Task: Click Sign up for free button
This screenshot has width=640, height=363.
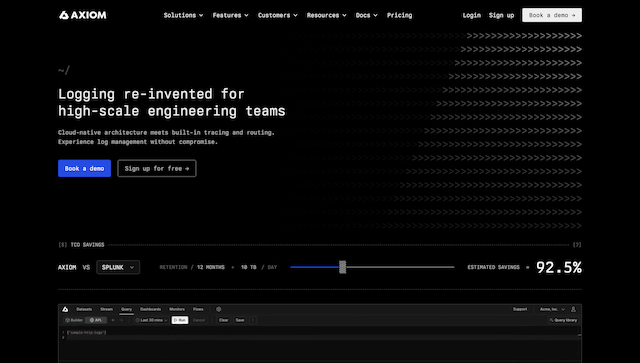Action: [157, 168]
